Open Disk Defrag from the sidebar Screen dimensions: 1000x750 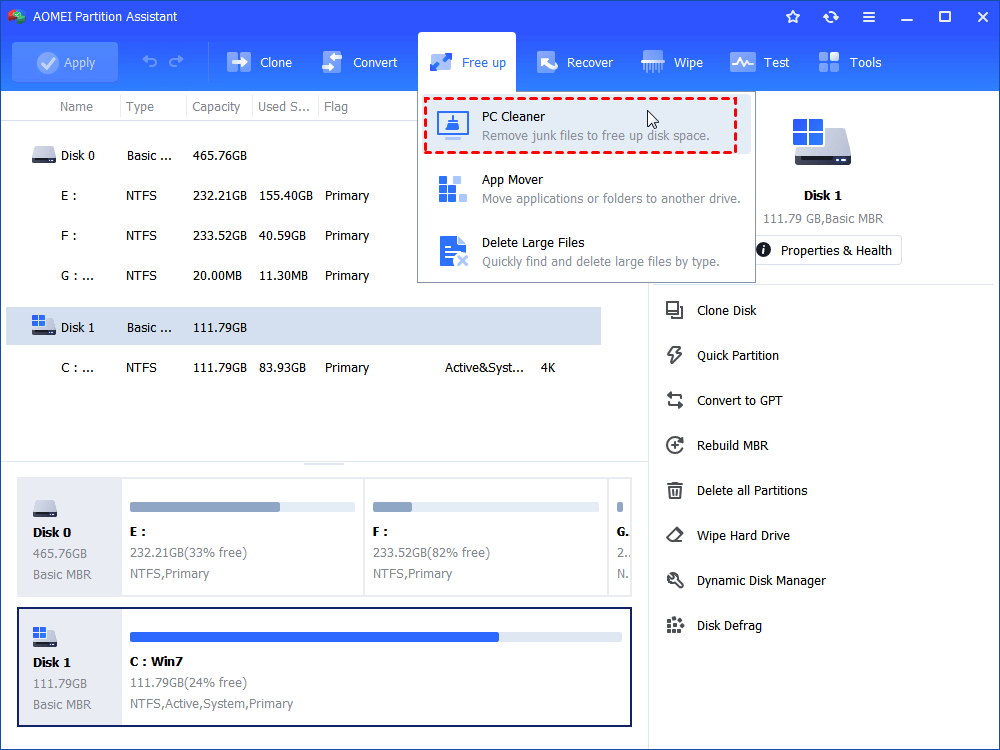pyautogui.click(x=730, y=625)
